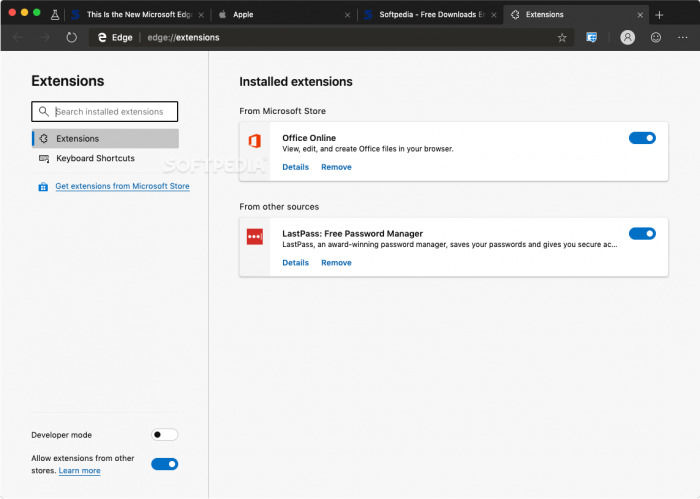Disable the Office Online extension toggle
Image resolution: width=700 pixels, height=499 pixels.
tap(642, 138)
